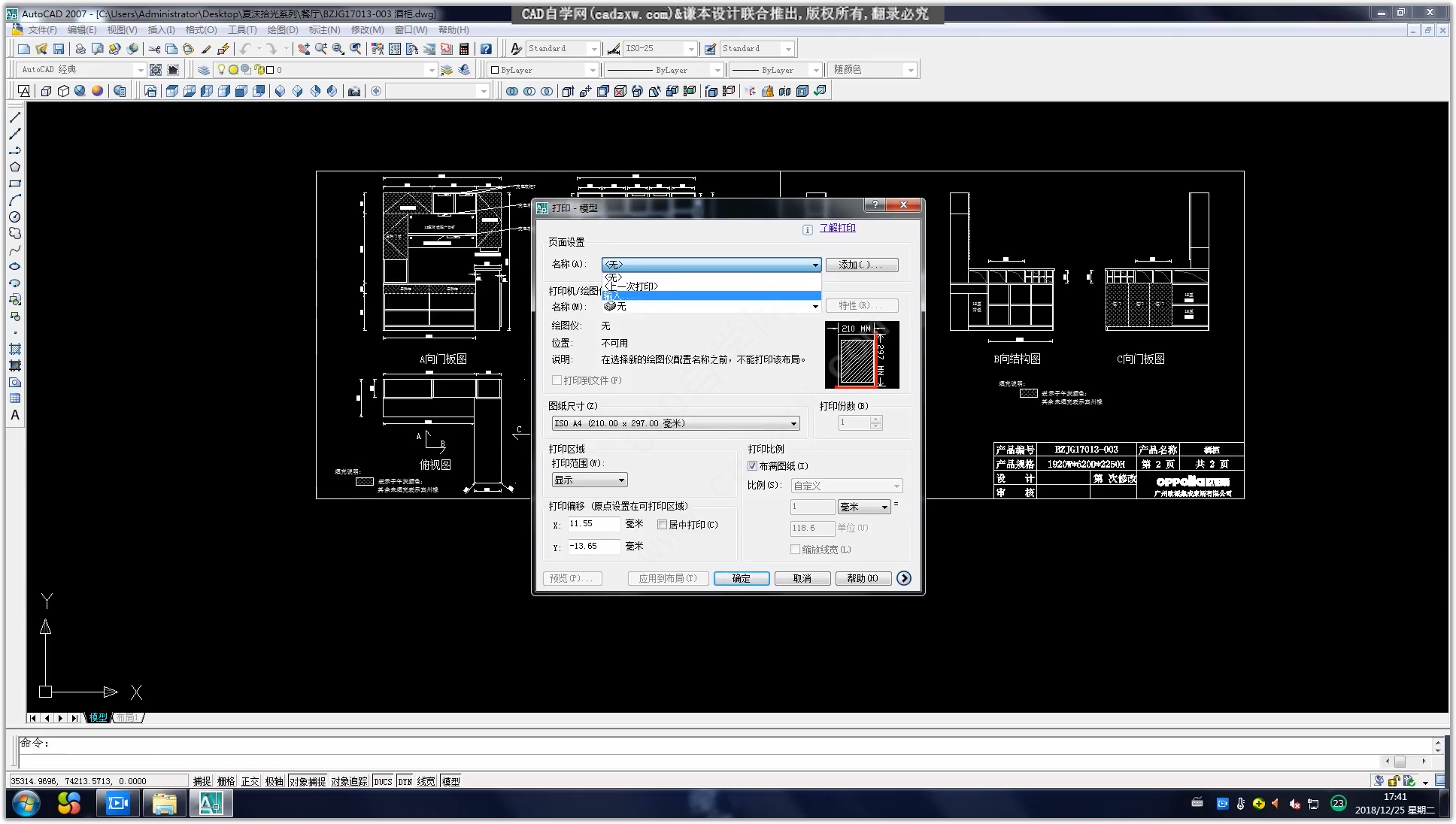1456x824 pixels.
Task: Select the Circle tool in draw toolbar
Action: click(14, 217)
